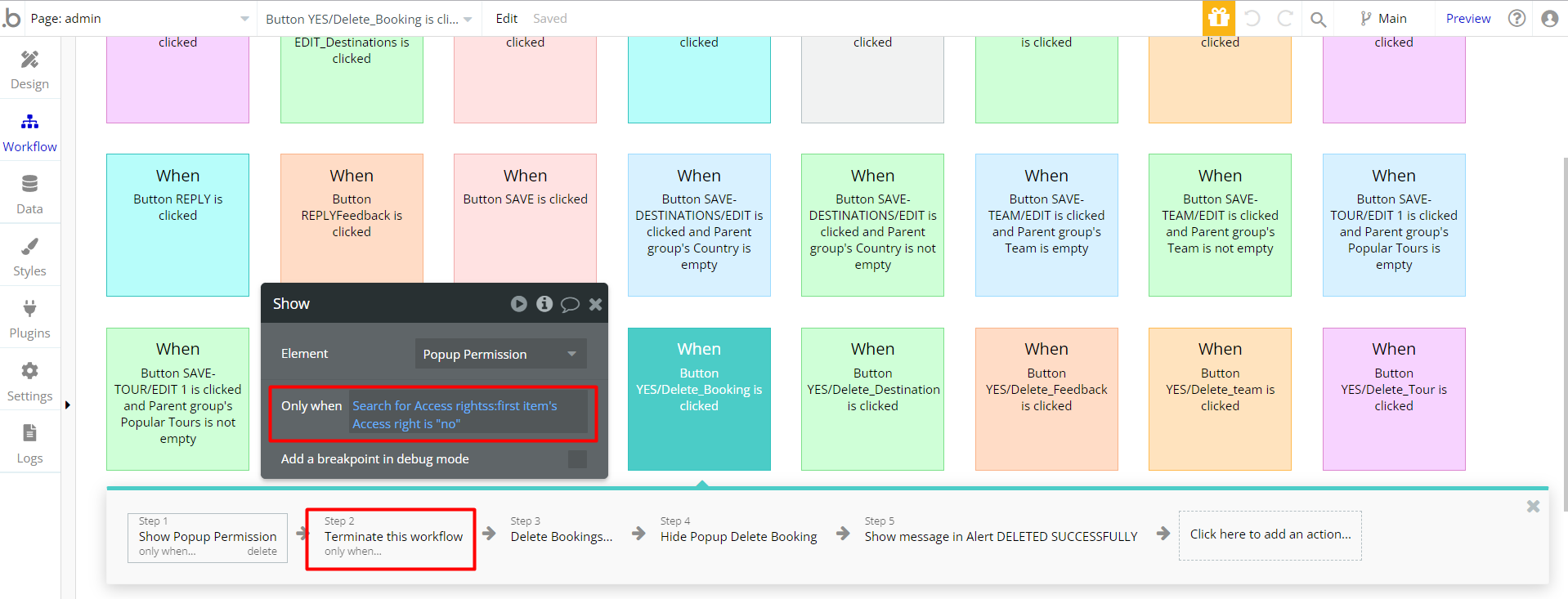Select SAVE-TOUR/EDIT 1 Popular Tours not empty event

177,399
